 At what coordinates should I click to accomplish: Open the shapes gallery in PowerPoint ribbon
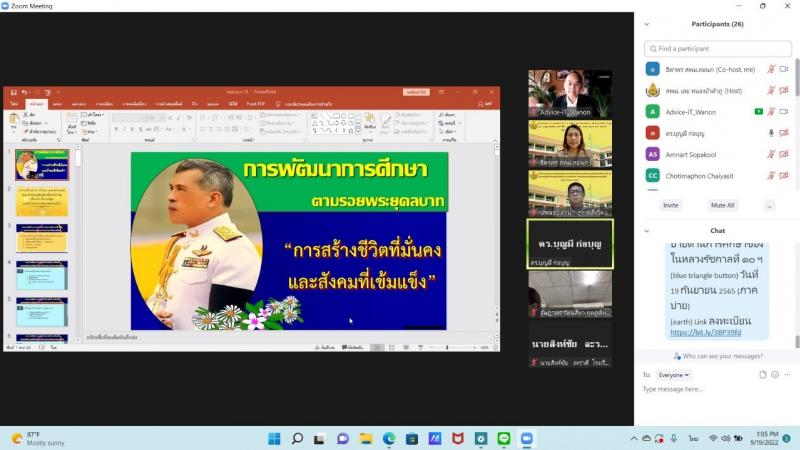336,123
